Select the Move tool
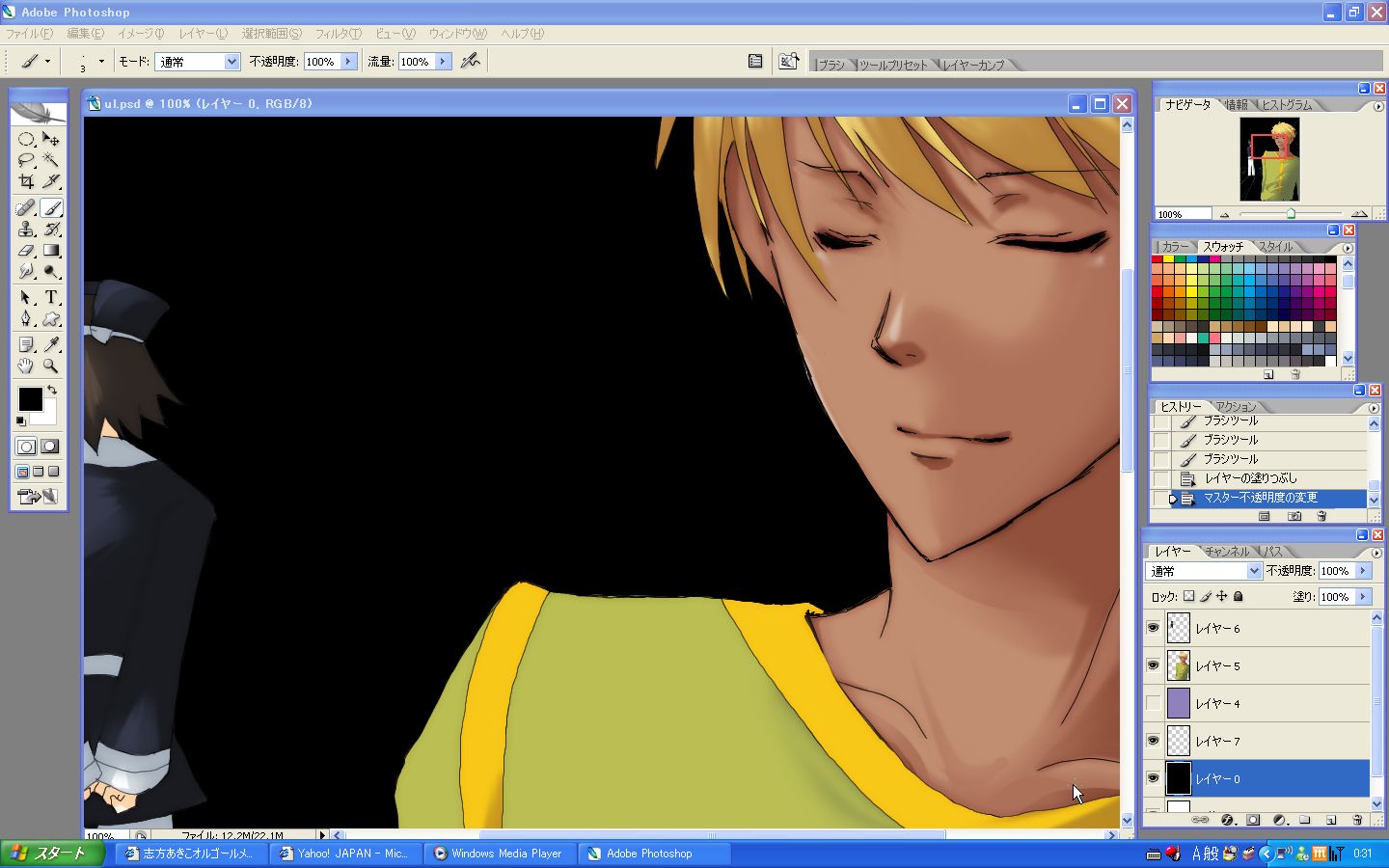This screenshot has width=1389, height=868. 51,139
